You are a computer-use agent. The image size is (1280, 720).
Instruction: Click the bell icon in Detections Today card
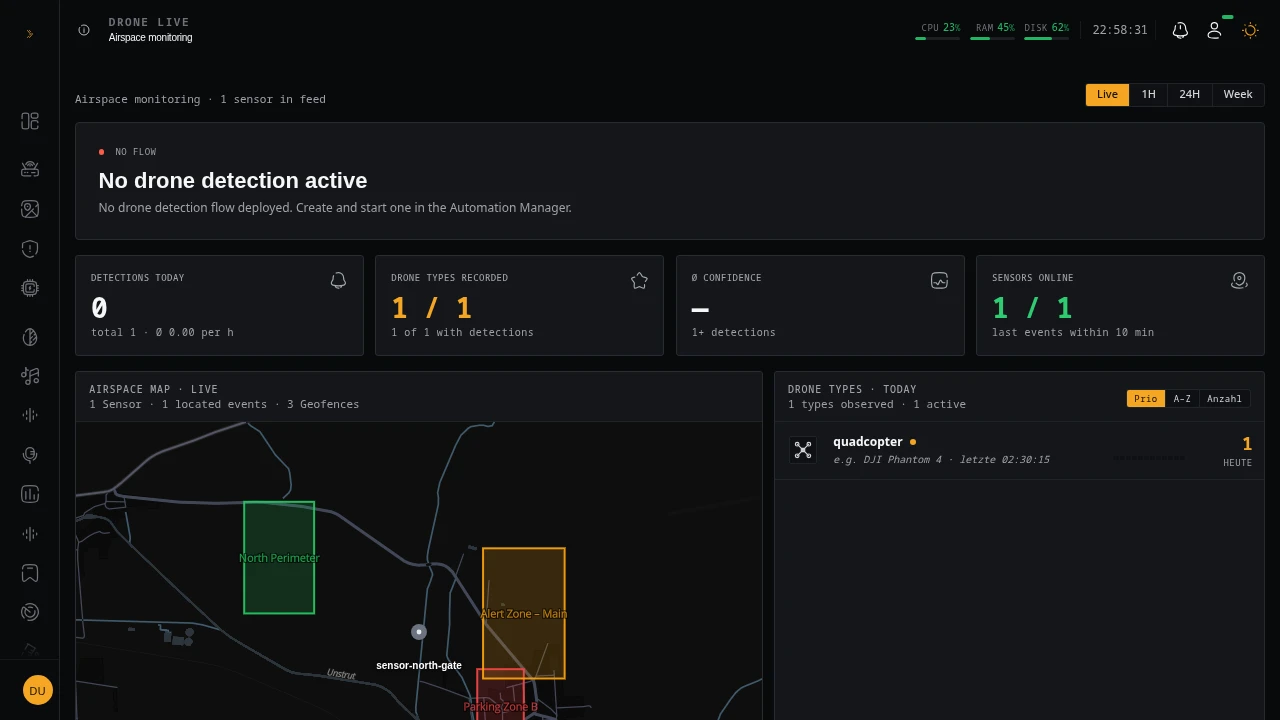(x=338, y=281)
